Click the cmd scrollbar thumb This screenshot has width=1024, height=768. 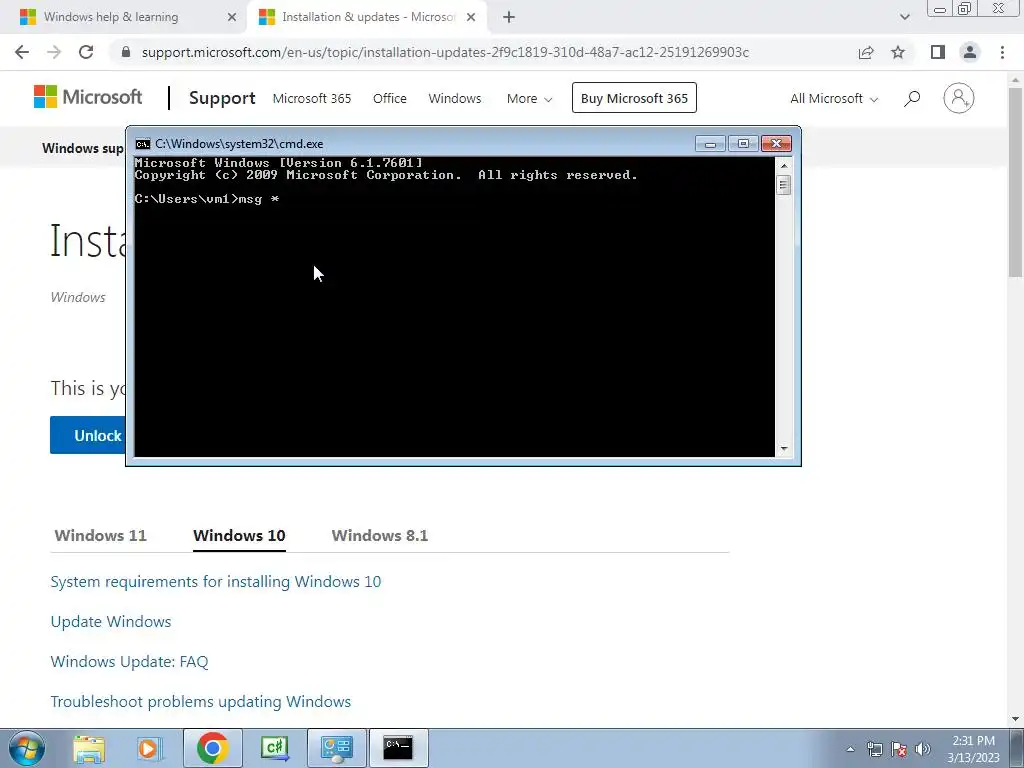click(784, 185)
